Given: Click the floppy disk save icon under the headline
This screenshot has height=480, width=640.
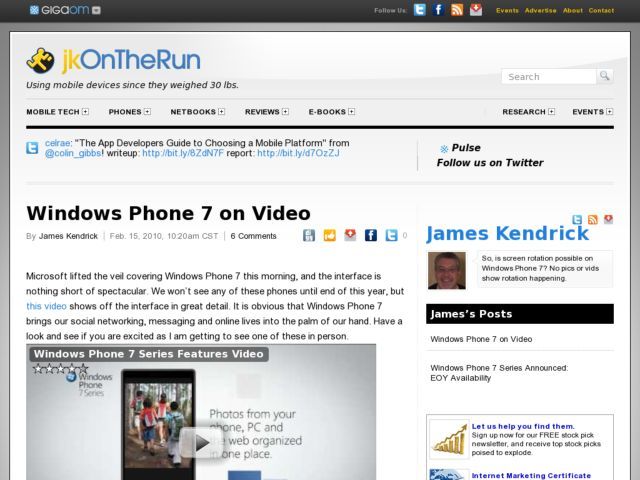Looking at the screenshot, I should coord(309,235).
